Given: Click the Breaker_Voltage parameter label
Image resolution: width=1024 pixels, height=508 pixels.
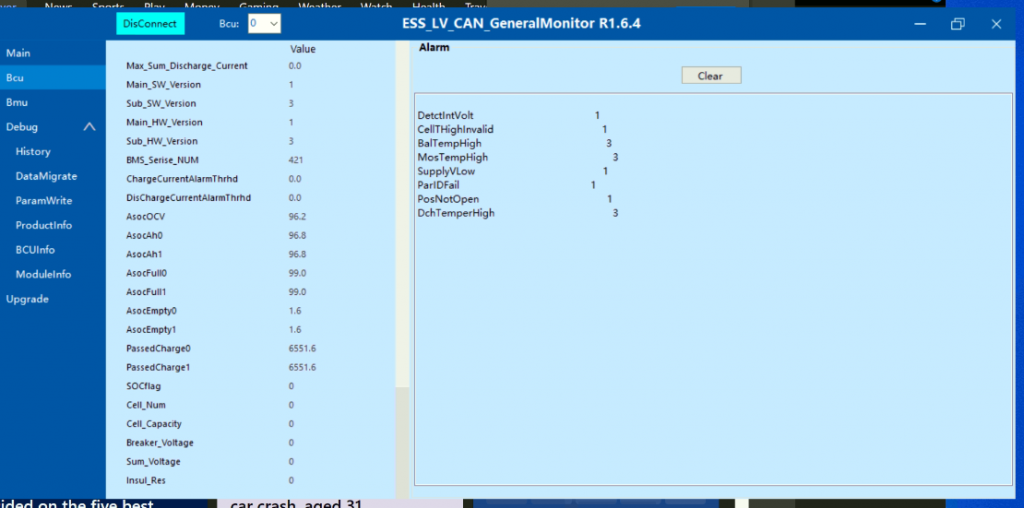Looking at the screenshot, I should pyautogui.click(x=160, y=443).
